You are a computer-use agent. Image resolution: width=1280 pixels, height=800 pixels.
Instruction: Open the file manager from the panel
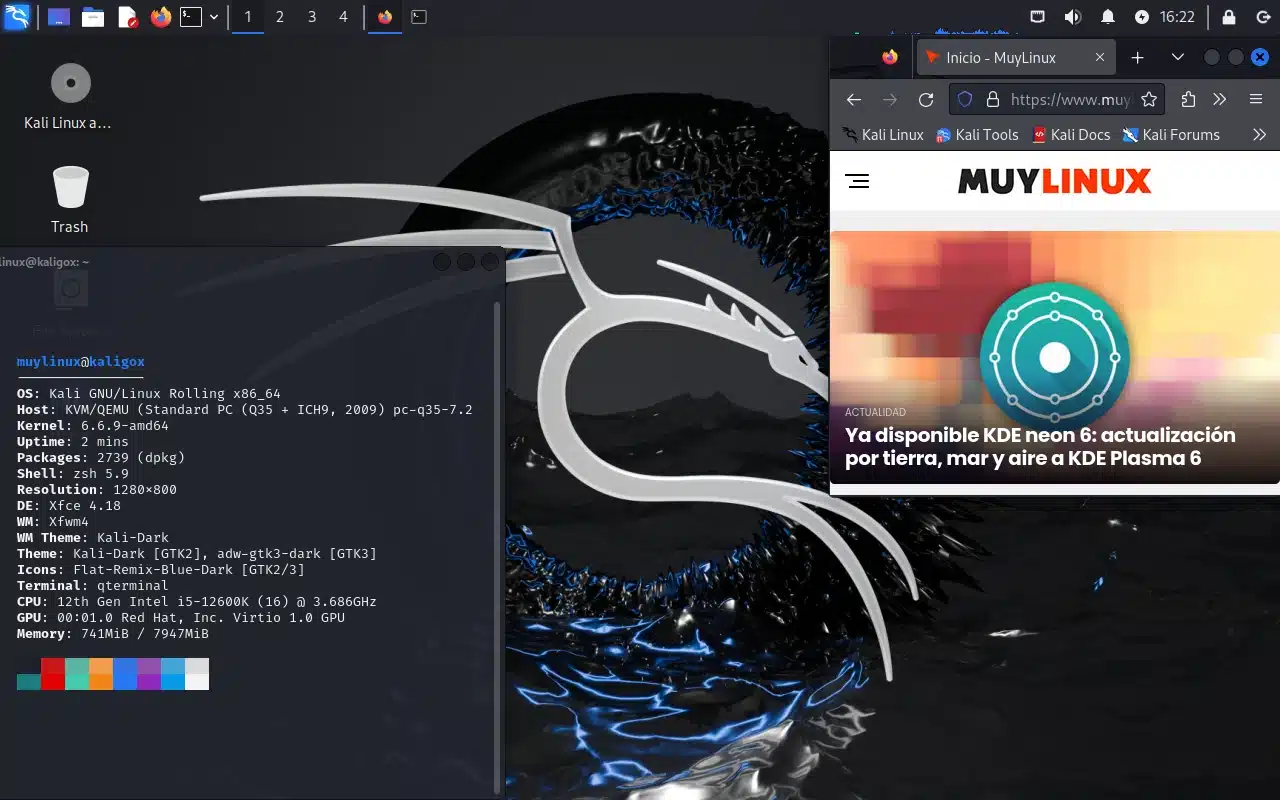pos(93,17)
